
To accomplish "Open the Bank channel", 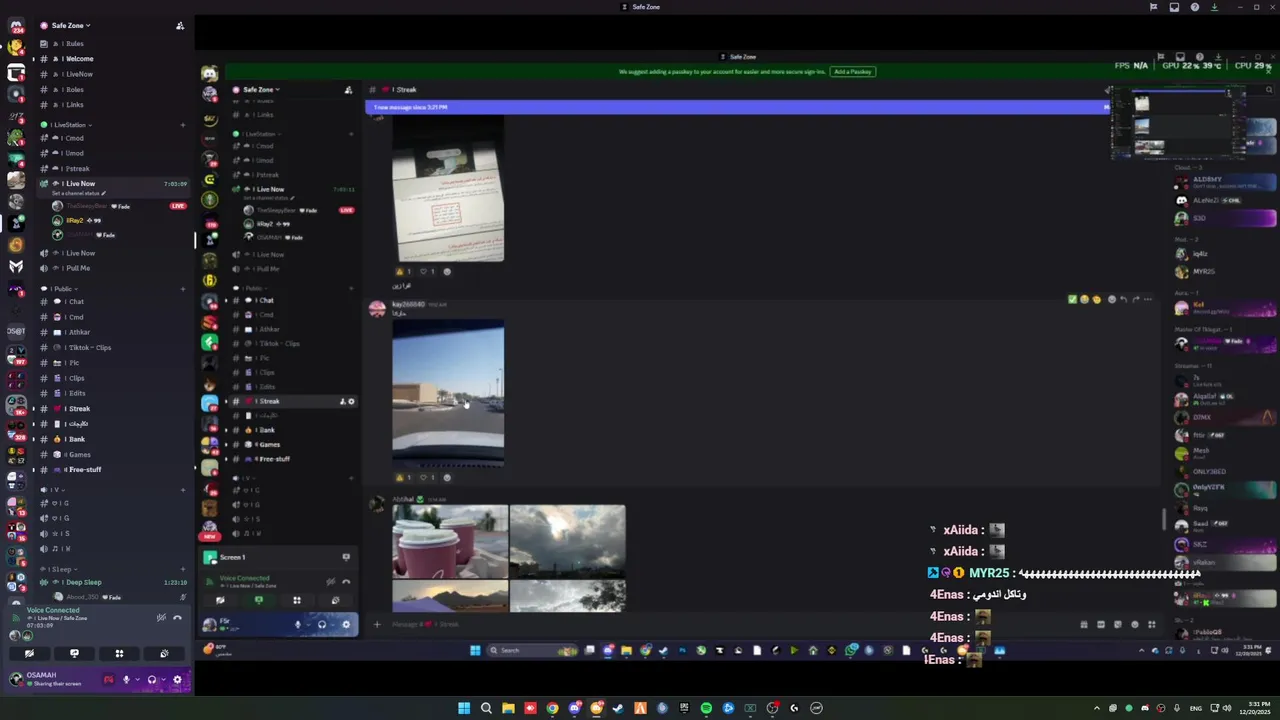I will tap(112, 439).
